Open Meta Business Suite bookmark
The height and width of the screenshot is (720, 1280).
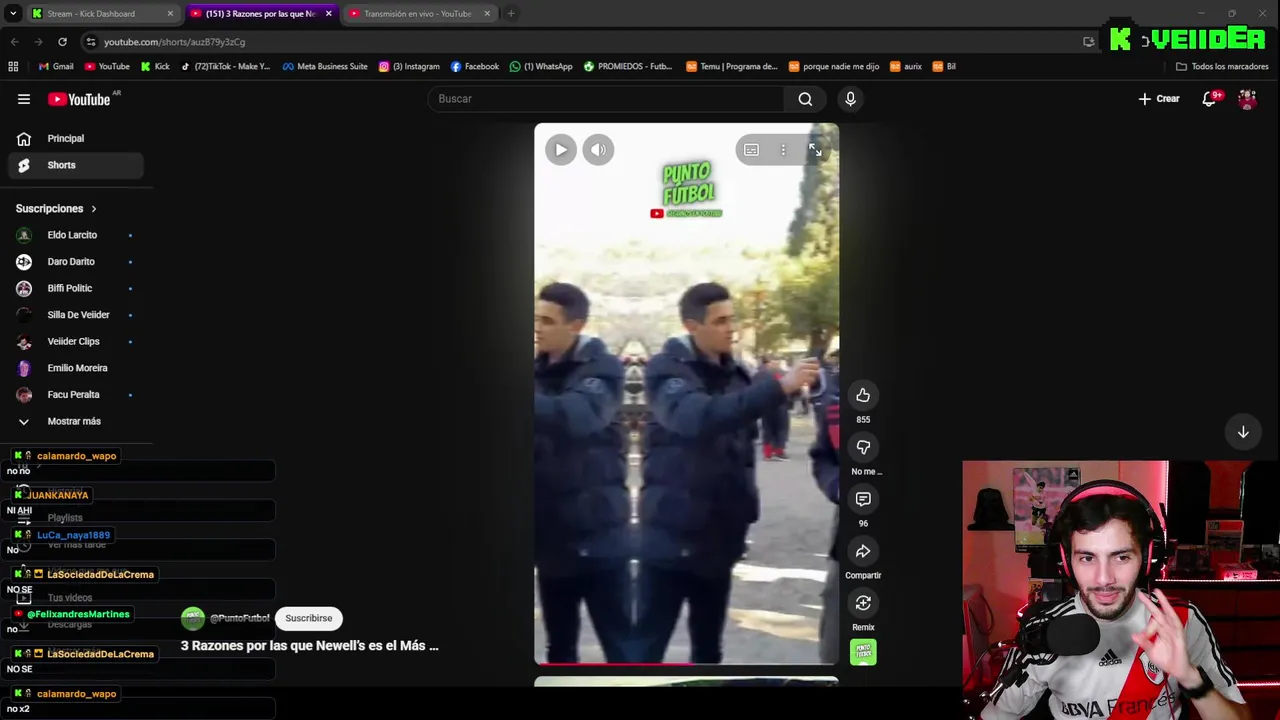tap(325, 67)
